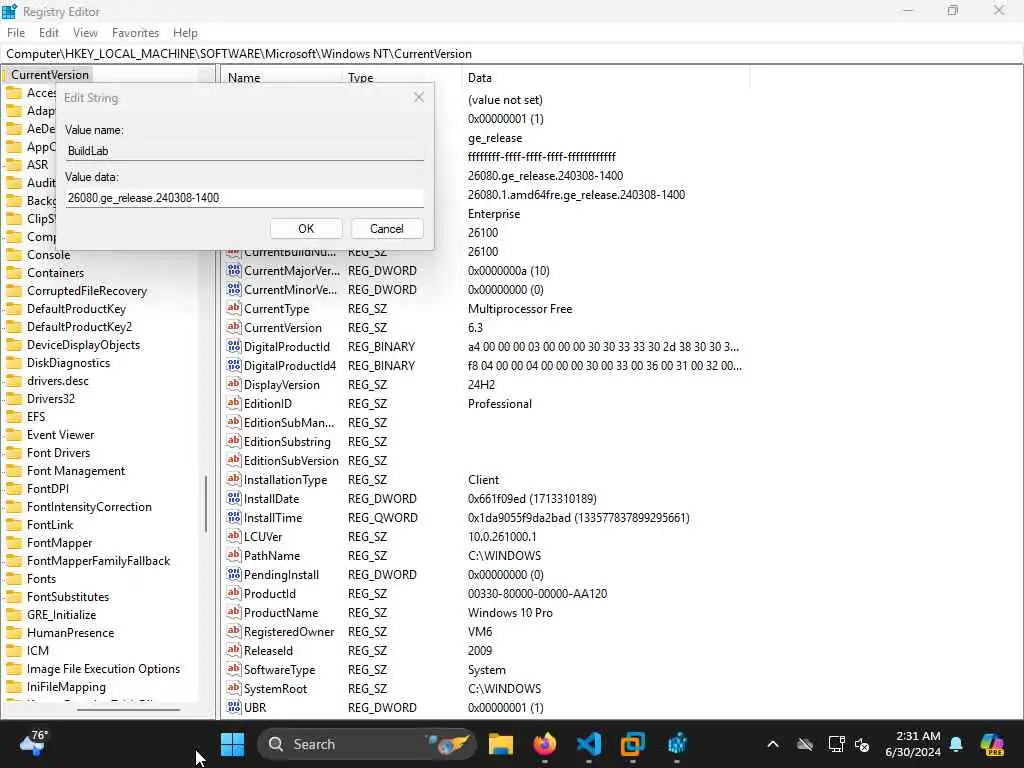Open the taskbar clock and date

click(x=913, y=744)
